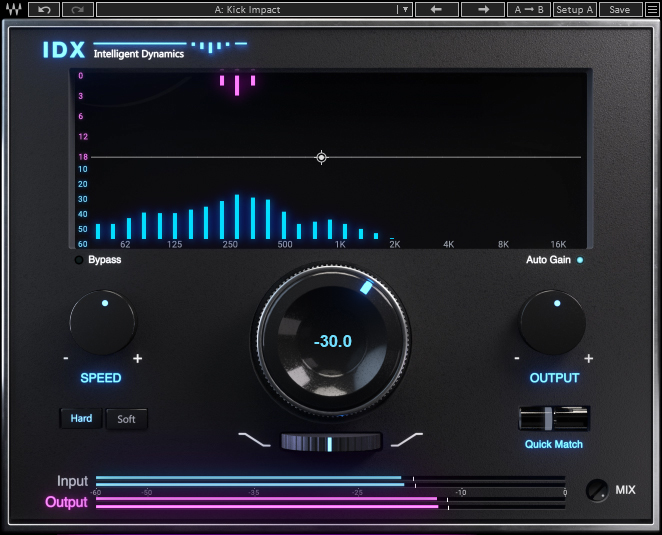Click the MIX knob
662x535 pixels.
click(597, 490)
